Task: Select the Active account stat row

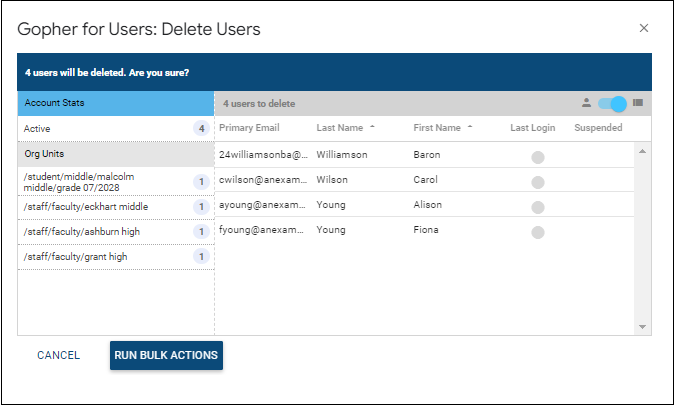Action: pyautogui.click(x=116, y=128)
